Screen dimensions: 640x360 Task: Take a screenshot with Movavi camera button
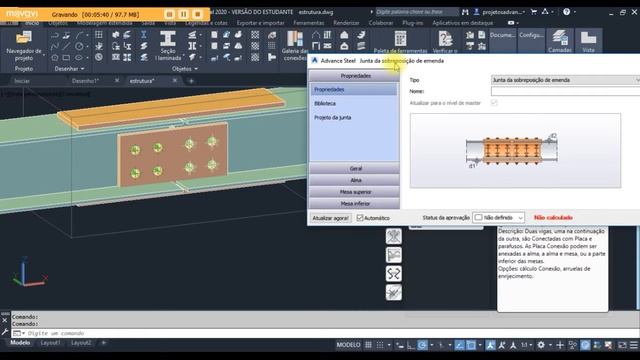coord(169,14)
